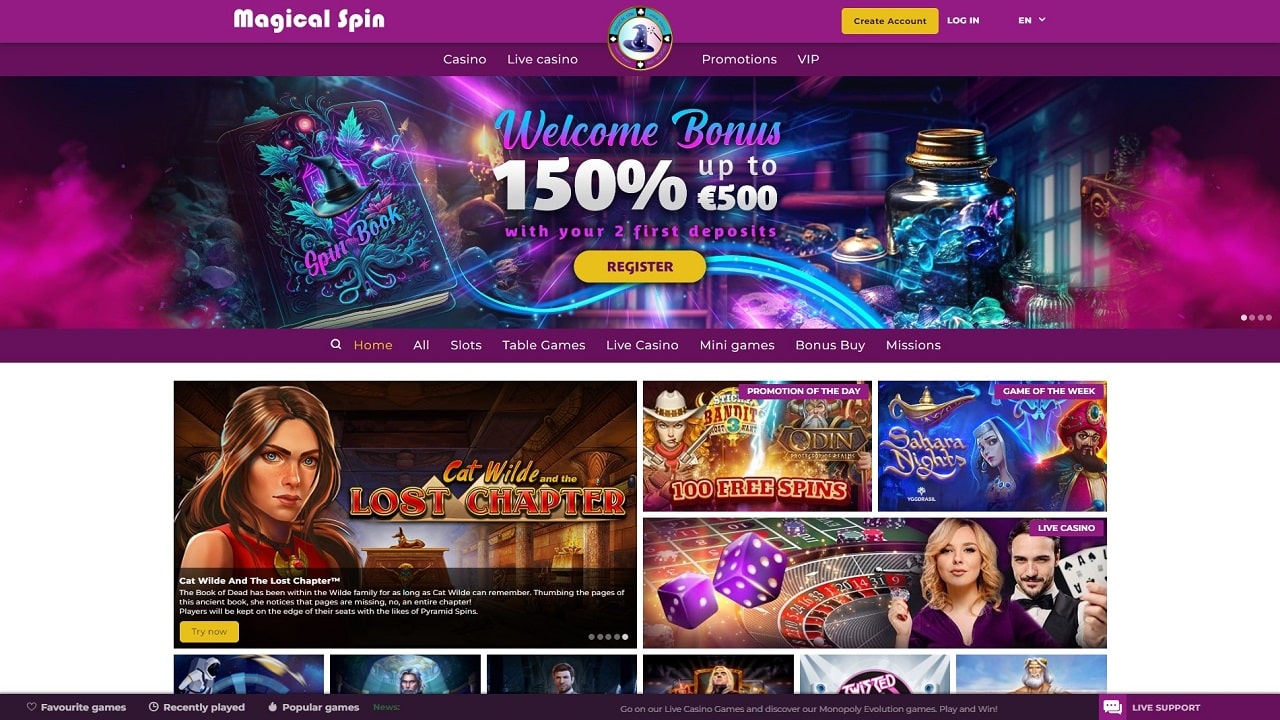Select the last hero banner carousel dot
The width and height of the screenshot is (1280, 720).
(x=1268, y=317)
